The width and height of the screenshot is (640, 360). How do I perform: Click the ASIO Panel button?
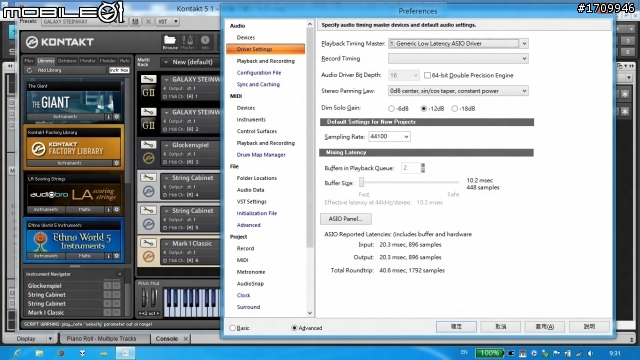[346, 219]
